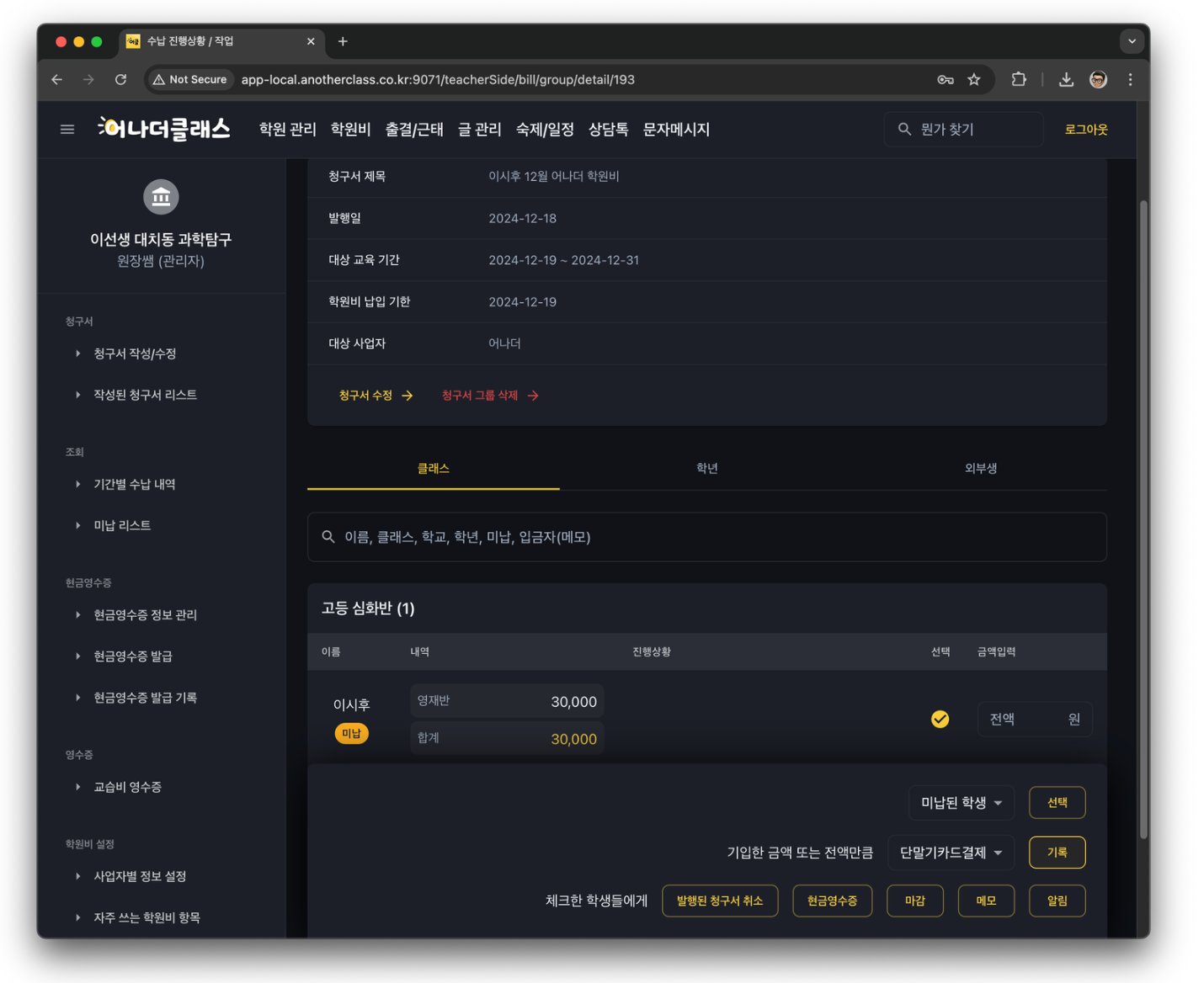Image resolution: width=1204 pixels, height=983 pixels.
Task: Bookmark this page with the star icon
Action: 974,79
